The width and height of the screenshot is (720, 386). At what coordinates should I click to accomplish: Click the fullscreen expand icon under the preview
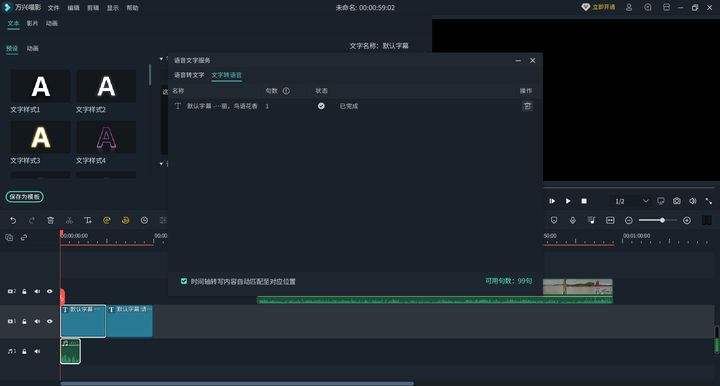[709, 201]
